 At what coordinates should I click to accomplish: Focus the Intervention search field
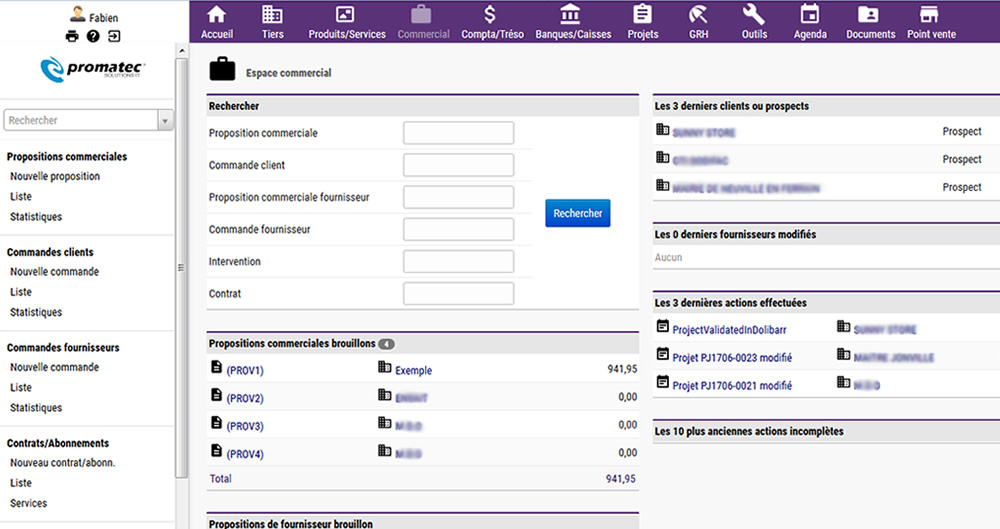459,261
